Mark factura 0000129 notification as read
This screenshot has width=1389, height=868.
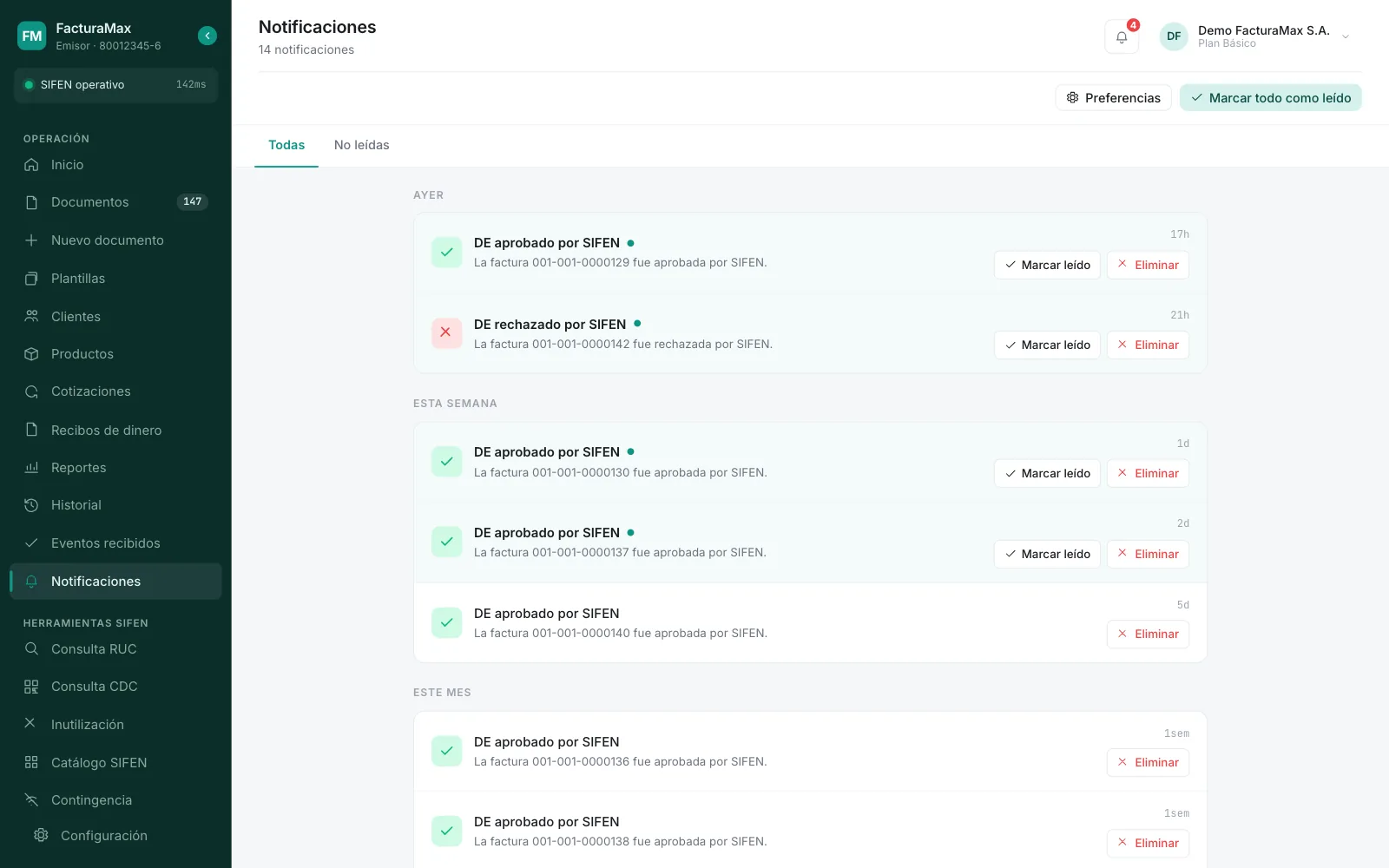pos(1047,265)
